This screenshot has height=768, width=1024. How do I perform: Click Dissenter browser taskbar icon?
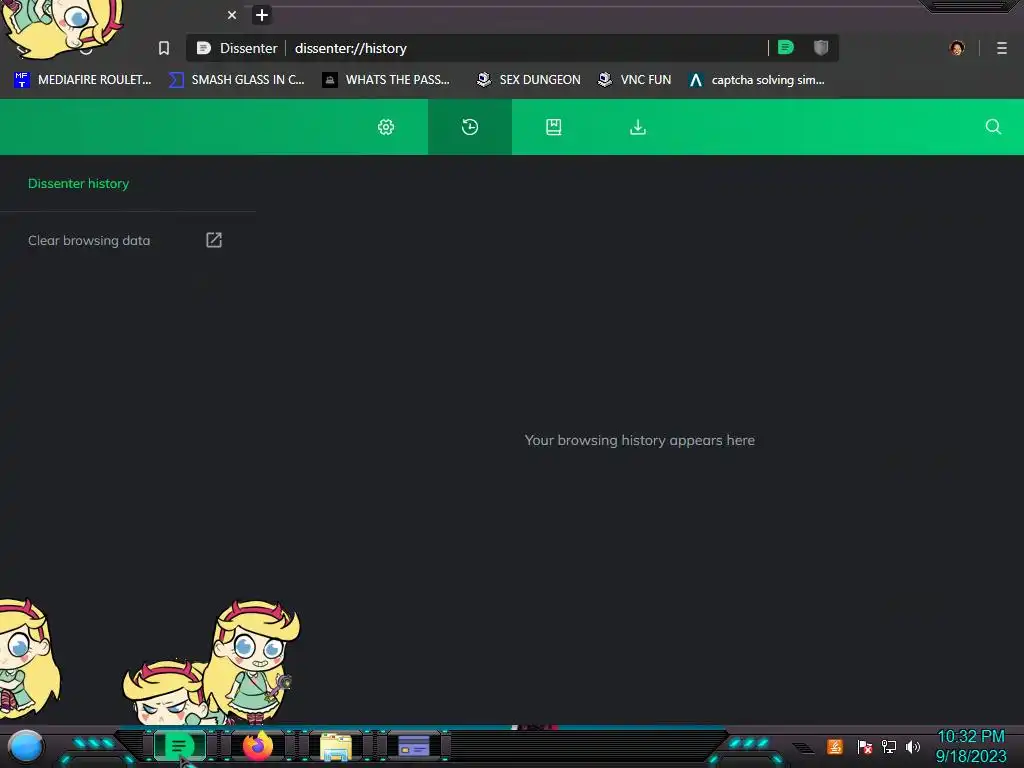179,746
